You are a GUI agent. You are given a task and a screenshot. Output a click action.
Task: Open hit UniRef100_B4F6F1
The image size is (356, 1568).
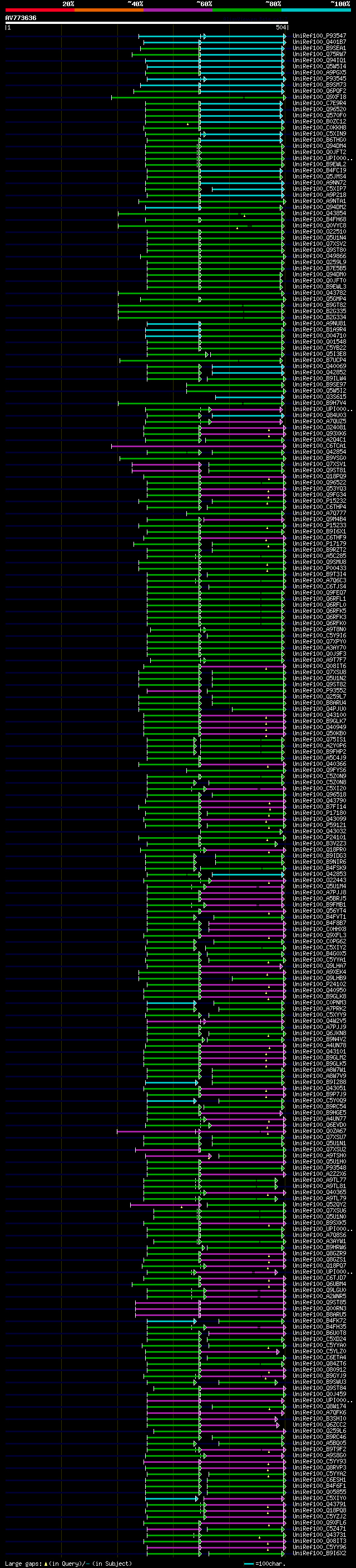(x=319, y=1486)
